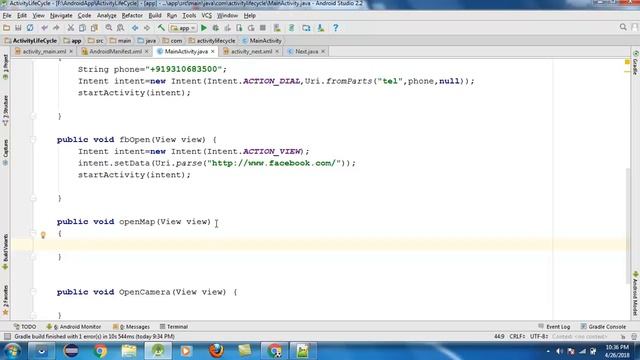Open the VCS menu

pos(207,16)
